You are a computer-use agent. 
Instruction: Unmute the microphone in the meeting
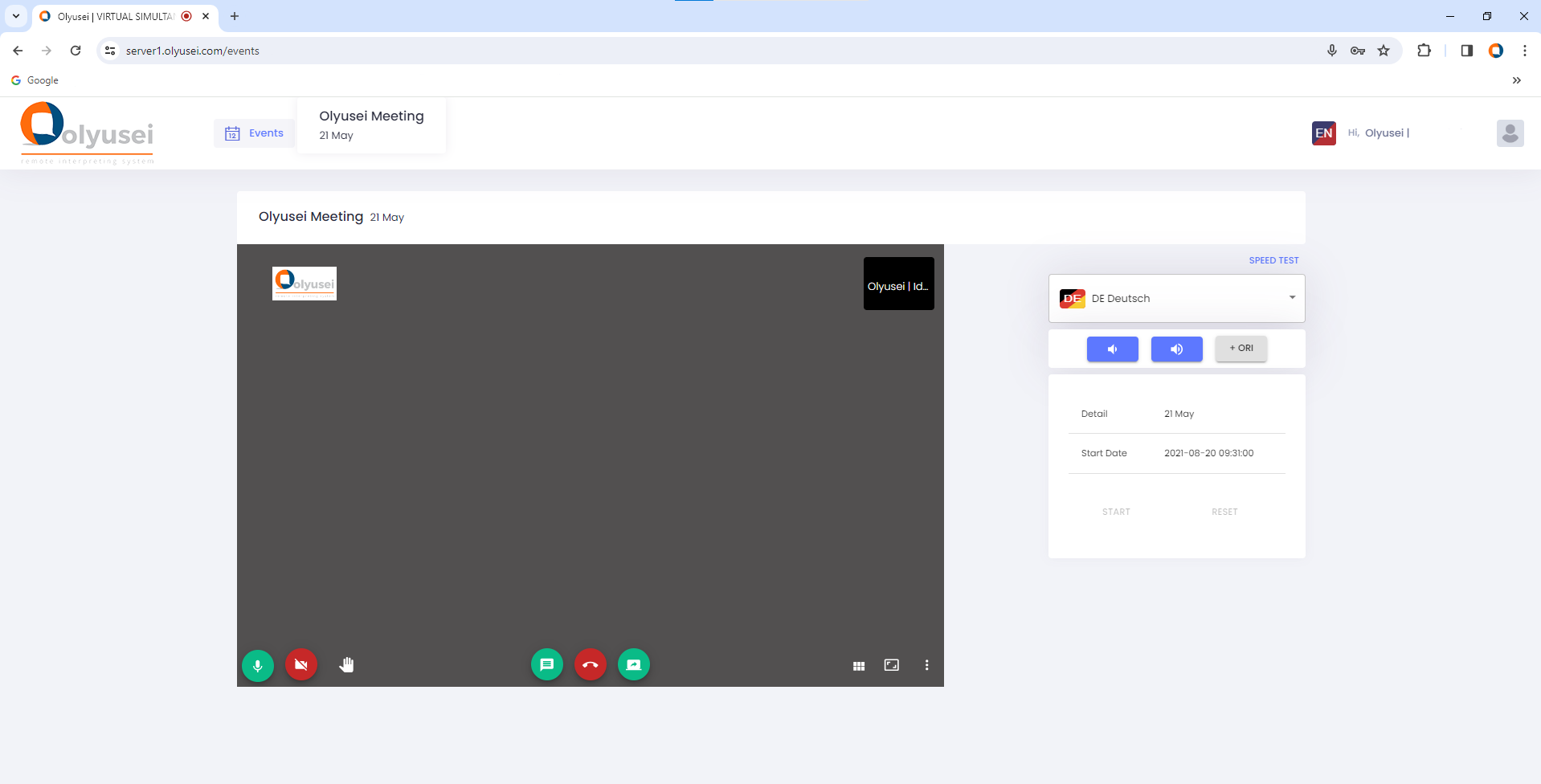[258, 665]
